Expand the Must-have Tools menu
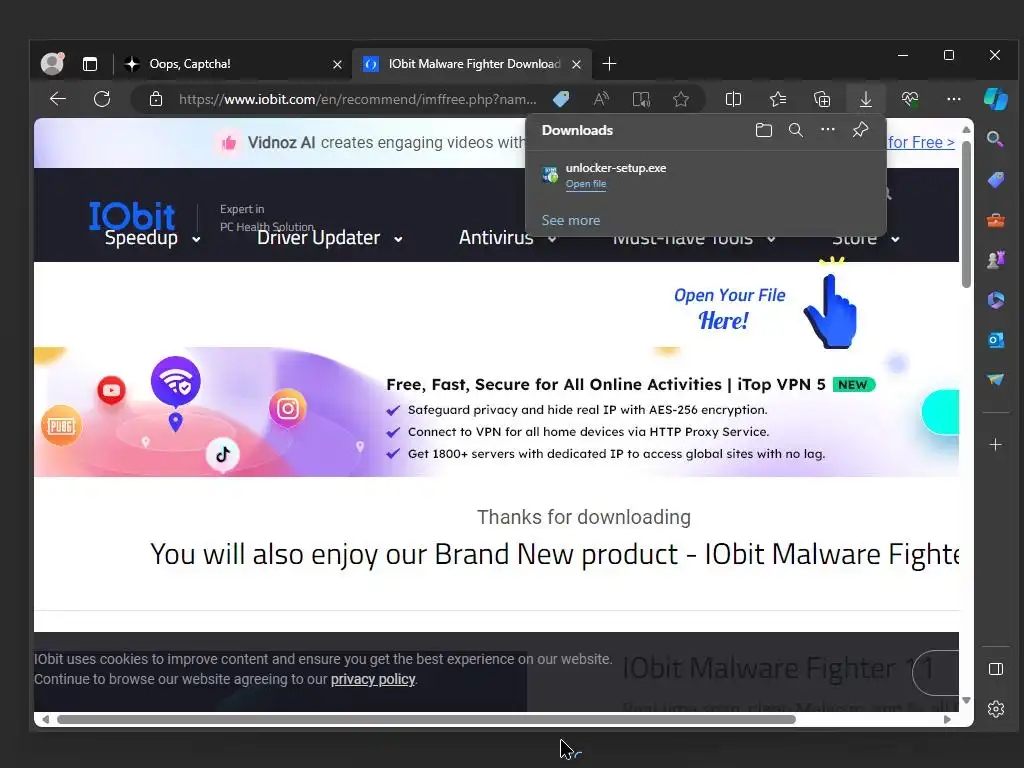Image resolution: width=1024 pixels, height=768 pixels. (694, 239)
